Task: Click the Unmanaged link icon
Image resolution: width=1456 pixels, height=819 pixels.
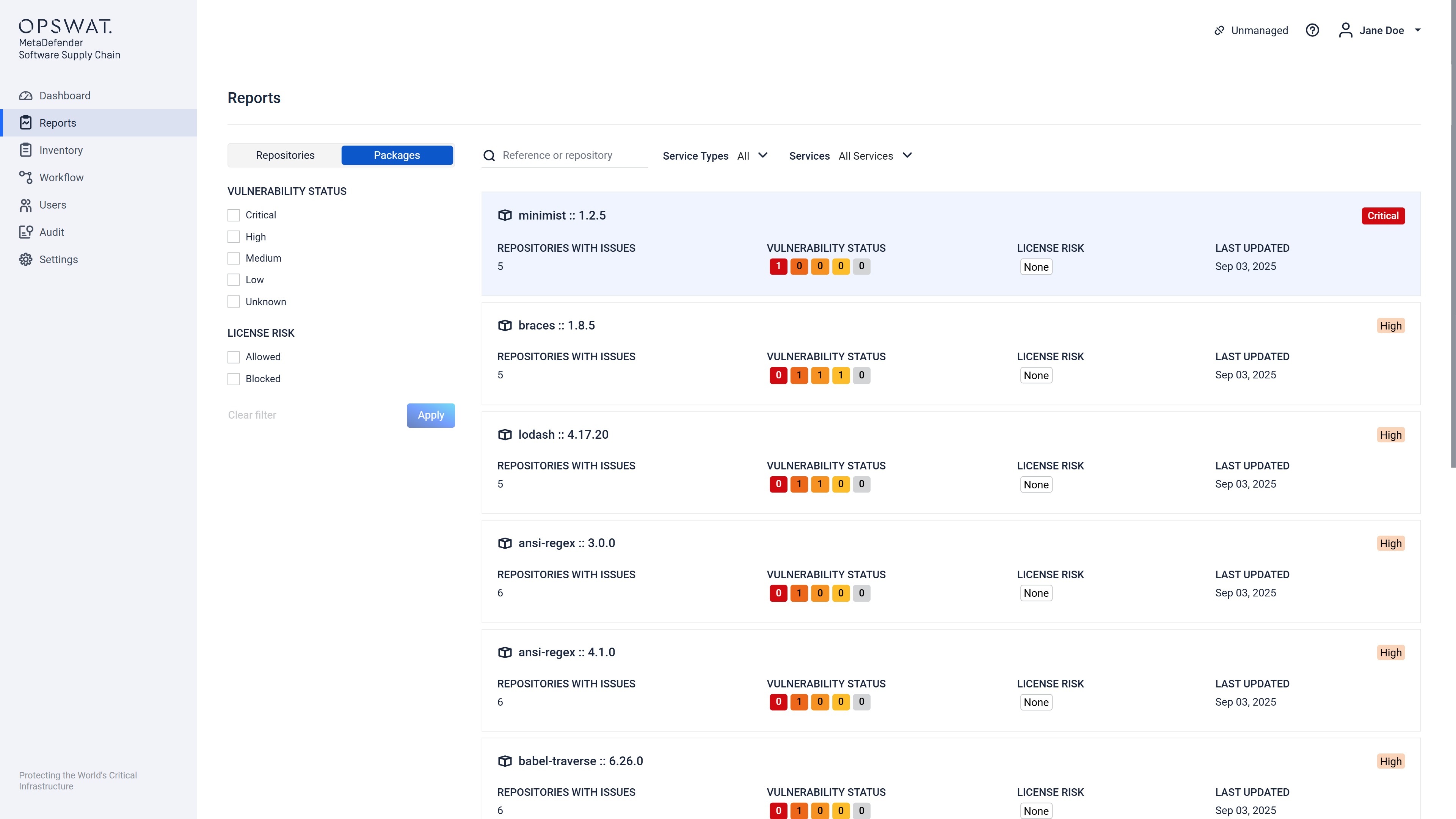Action: 1219,30
